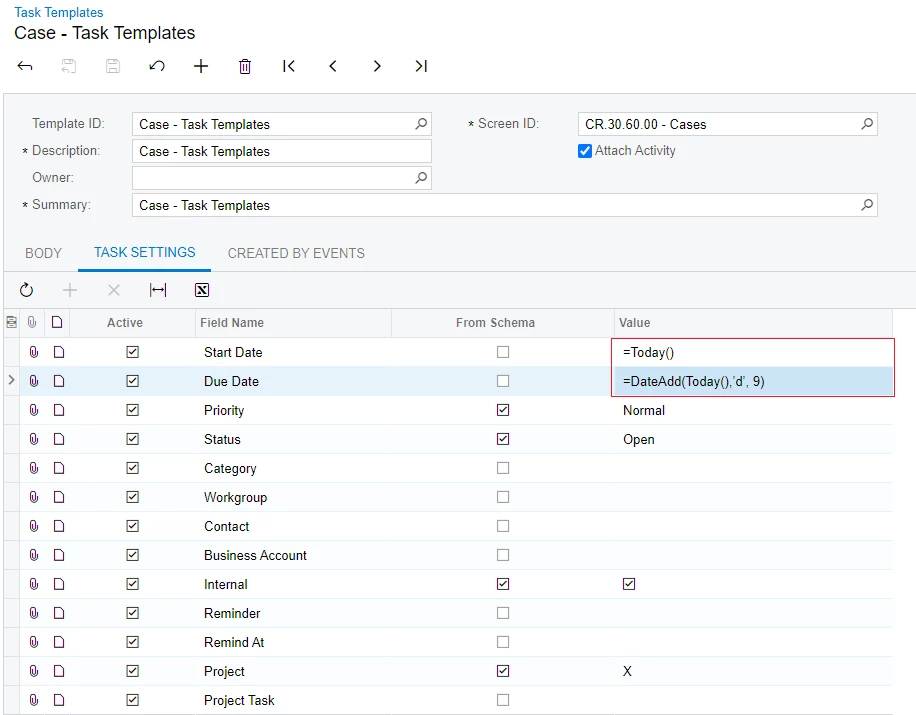Screen dimensions: 916x715
Task: Refresh the task settings grid
Action: [26, 290]
